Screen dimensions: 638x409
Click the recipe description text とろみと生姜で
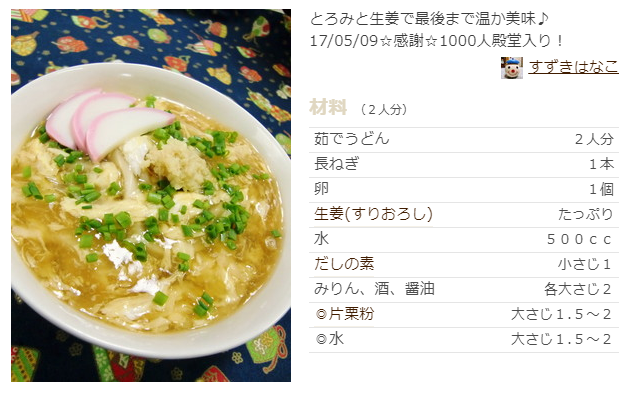pyautogui.click(x=430, y=19)
